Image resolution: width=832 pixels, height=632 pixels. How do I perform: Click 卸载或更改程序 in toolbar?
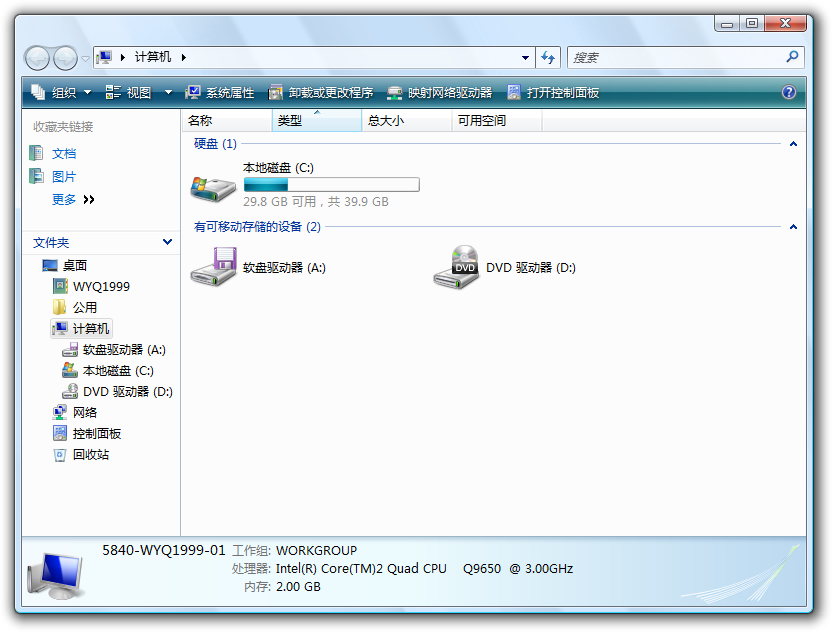pyautogui.click(x=320, y=93)
